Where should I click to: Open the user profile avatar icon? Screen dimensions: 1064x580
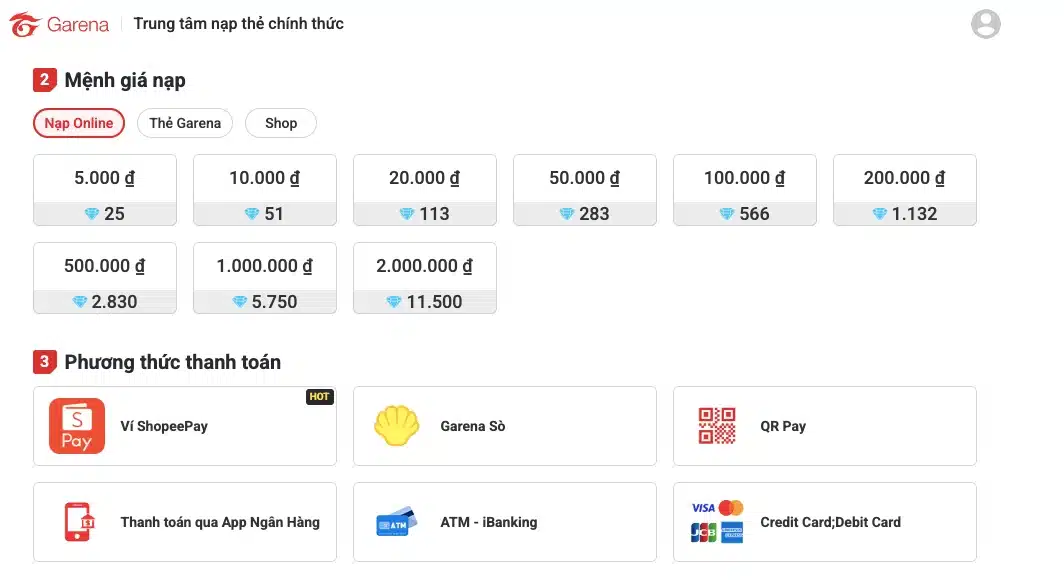pyautogui.click(x=985, y=24)
